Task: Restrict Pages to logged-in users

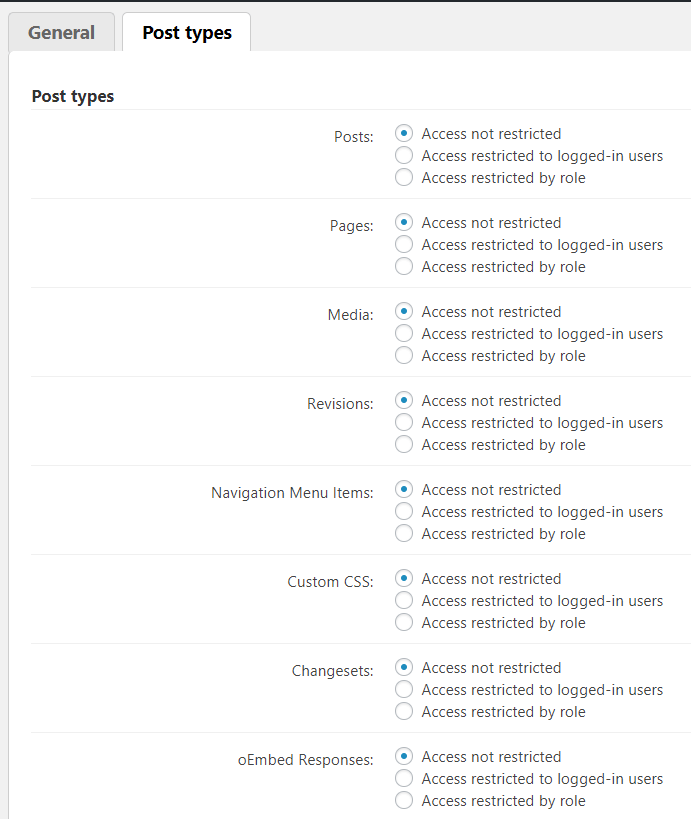Action: pos(404,244)
